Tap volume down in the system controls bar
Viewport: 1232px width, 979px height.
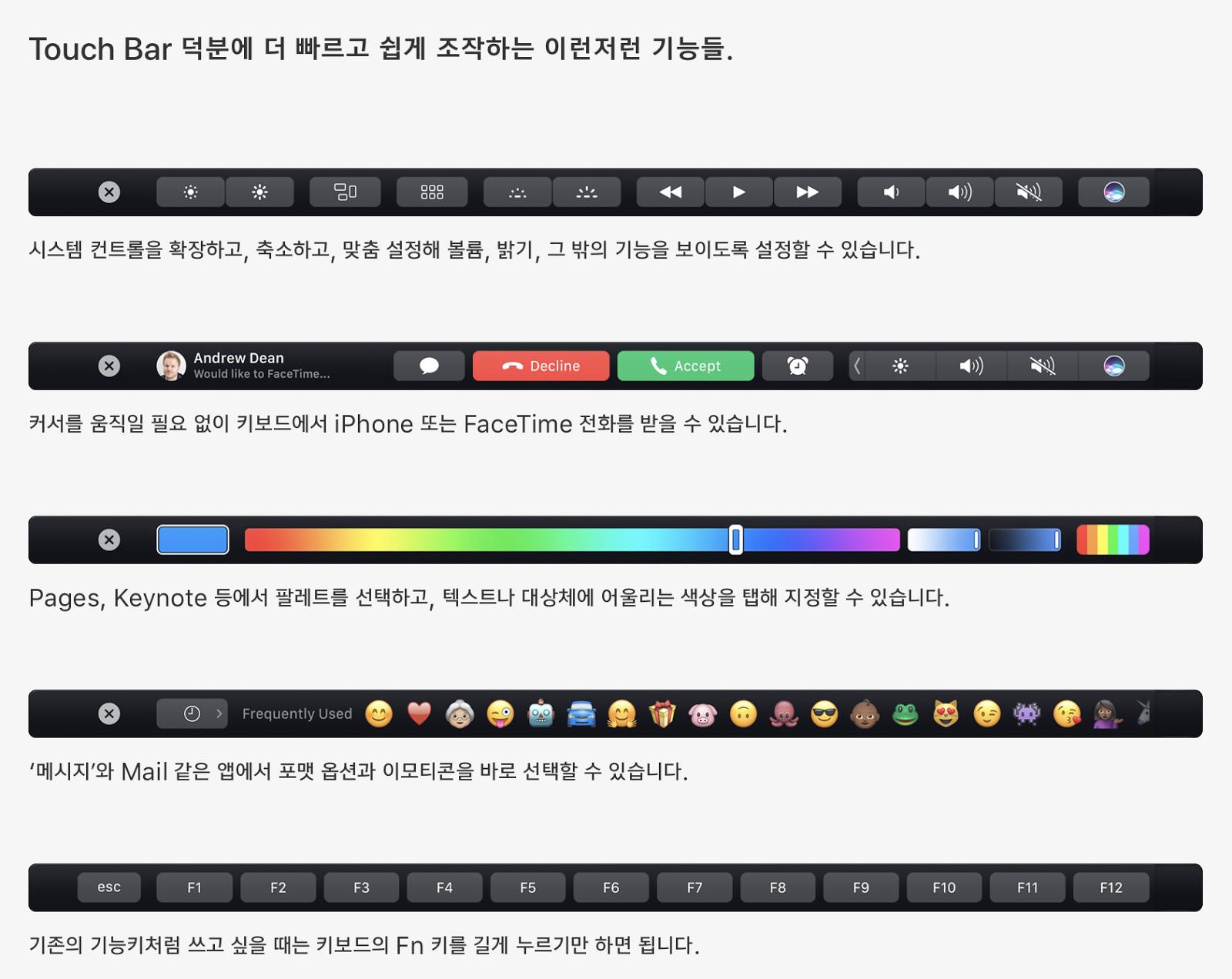click(x=891, y=192)
